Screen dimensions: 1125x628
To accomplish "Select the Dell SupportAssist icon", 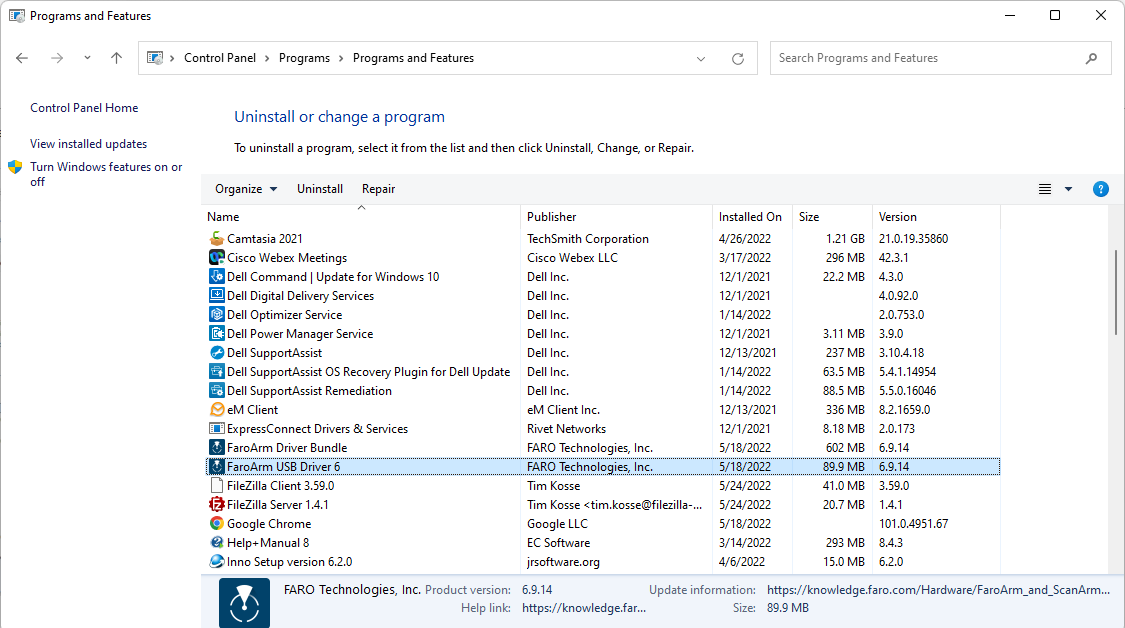I will (x=217, y=353).
